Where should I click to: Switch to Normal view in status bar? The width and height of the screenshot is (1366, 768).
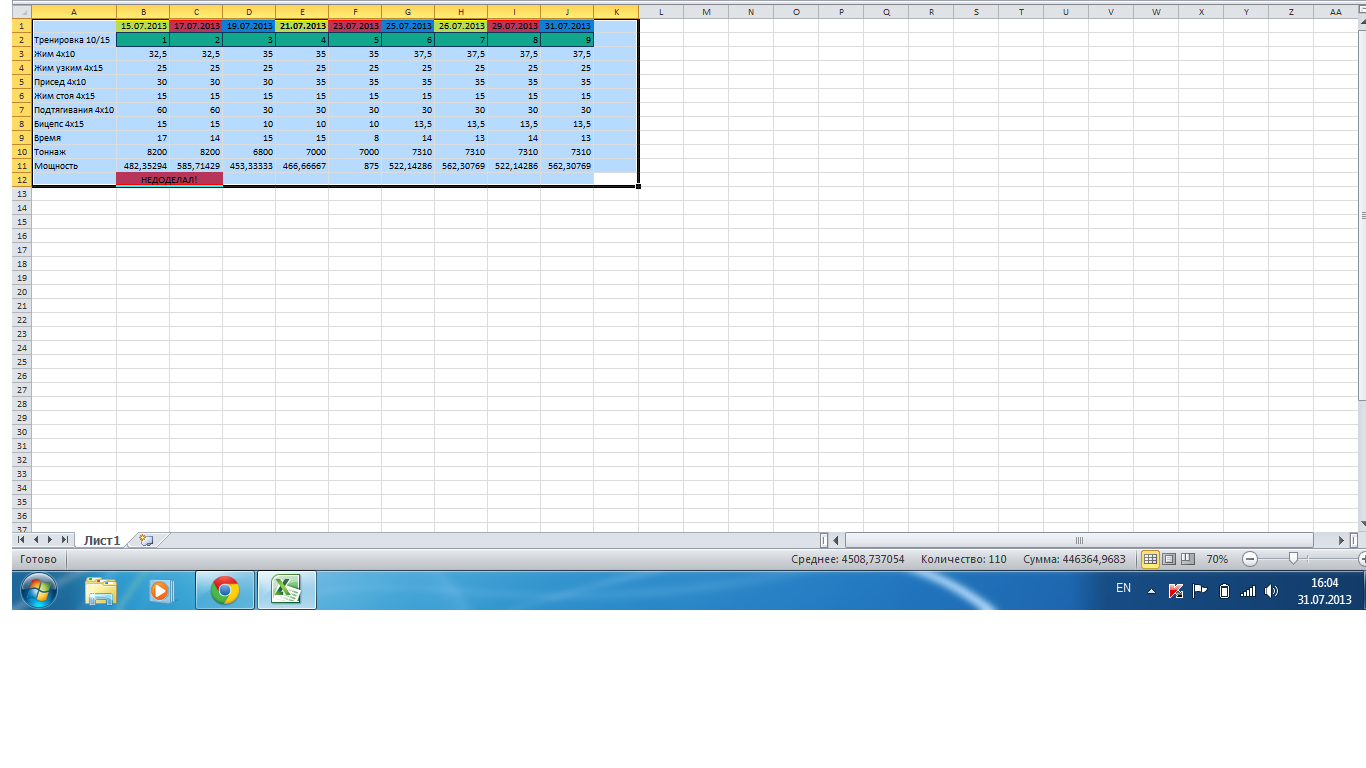pos(1150,559)
